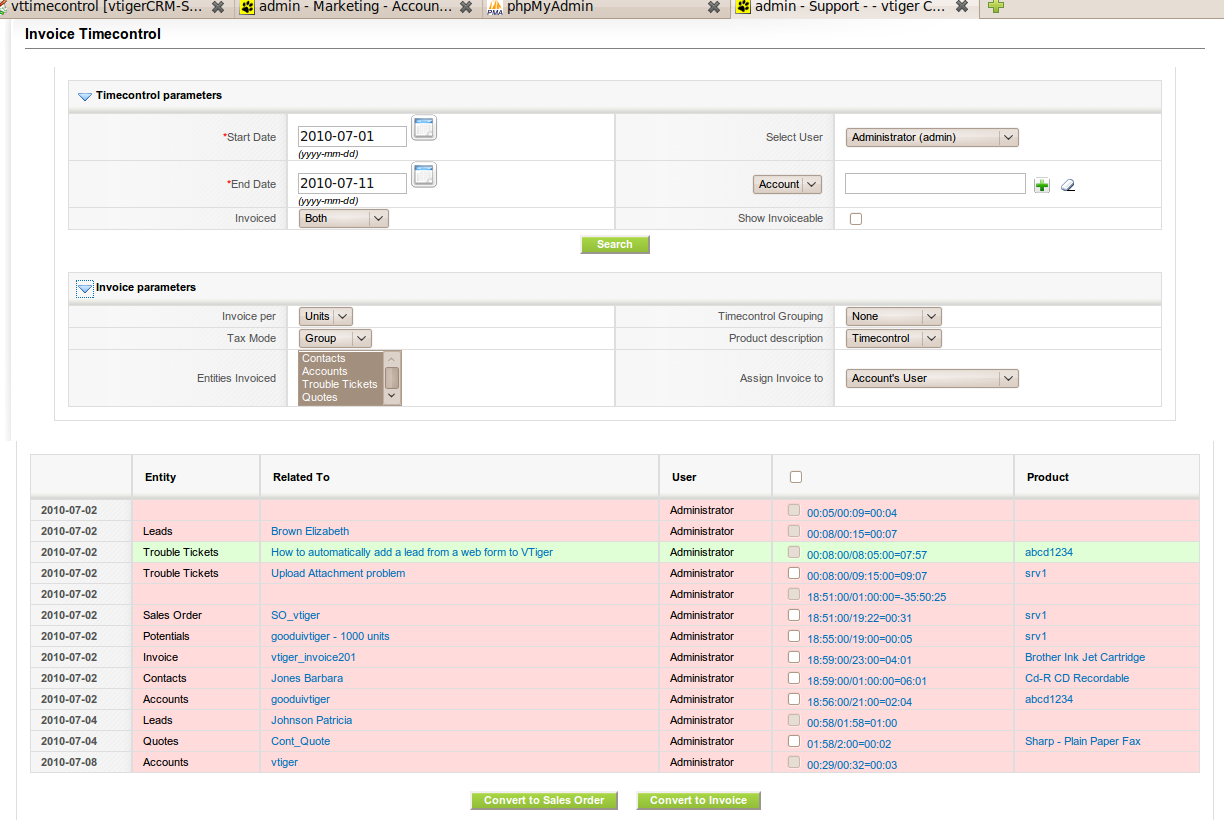Check the Upload Attachment problem row checkbox
Image resolution: width=1224 pixels, height=820 pixels.
coord(794,574)
